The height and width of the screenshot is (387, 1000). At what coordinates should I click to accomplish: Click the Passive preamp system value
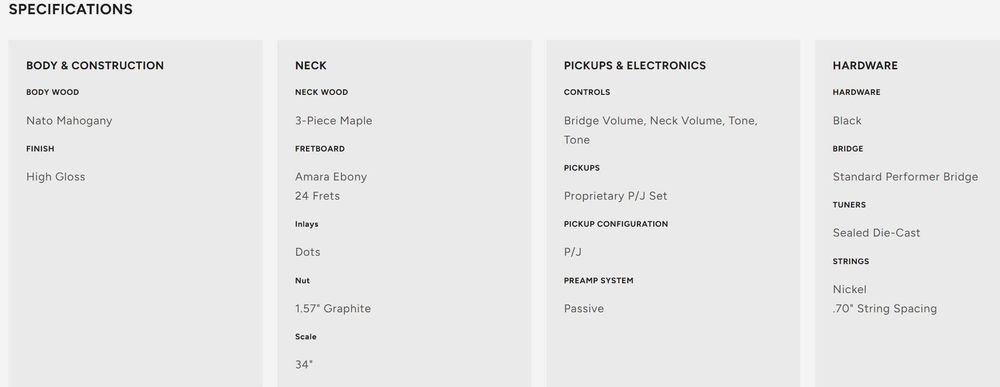pos(584,309)
